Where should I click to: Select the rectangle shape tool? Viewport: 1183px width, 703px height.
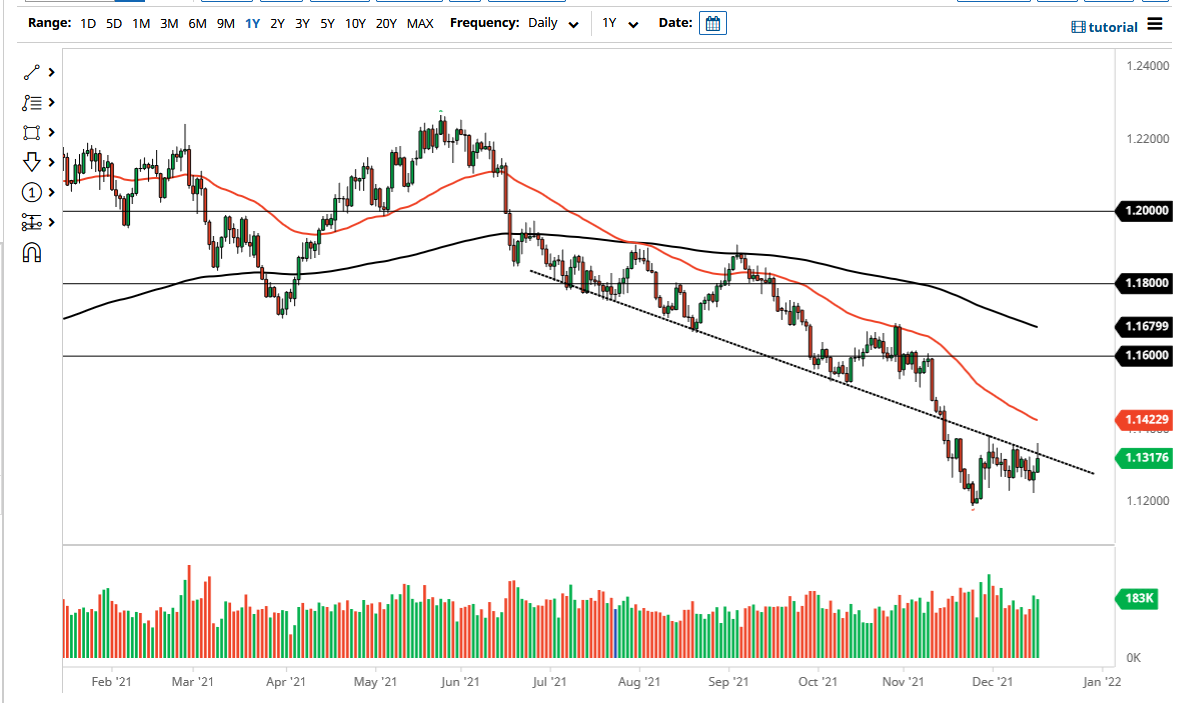click(31, 132)
